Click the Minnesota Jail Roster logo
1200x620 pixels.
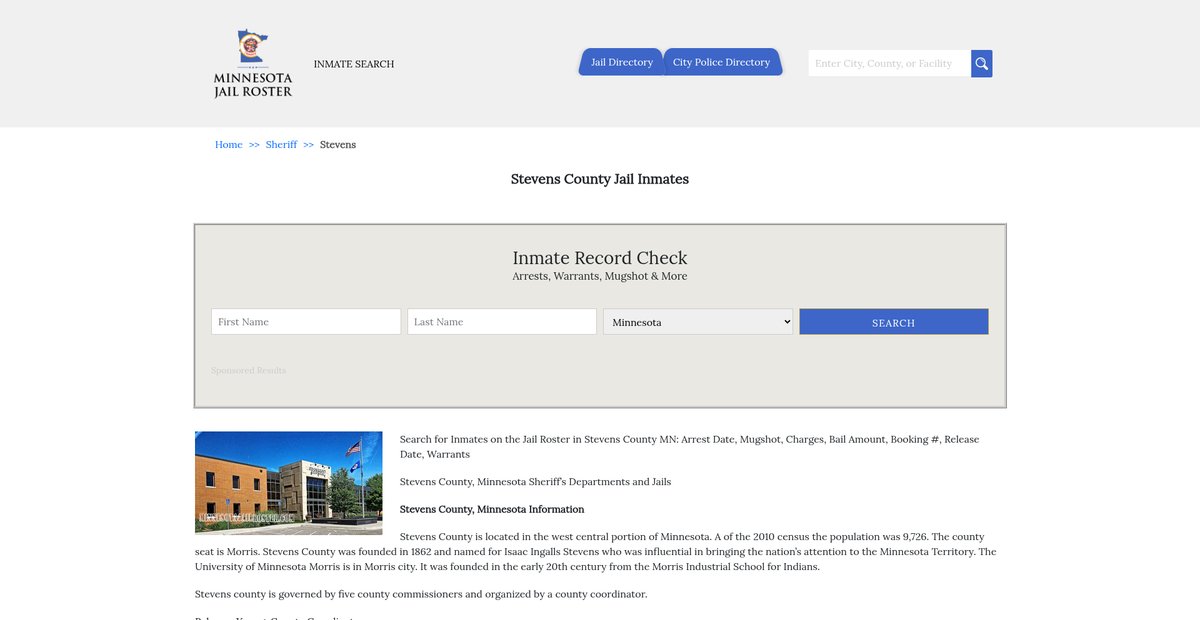253,64
